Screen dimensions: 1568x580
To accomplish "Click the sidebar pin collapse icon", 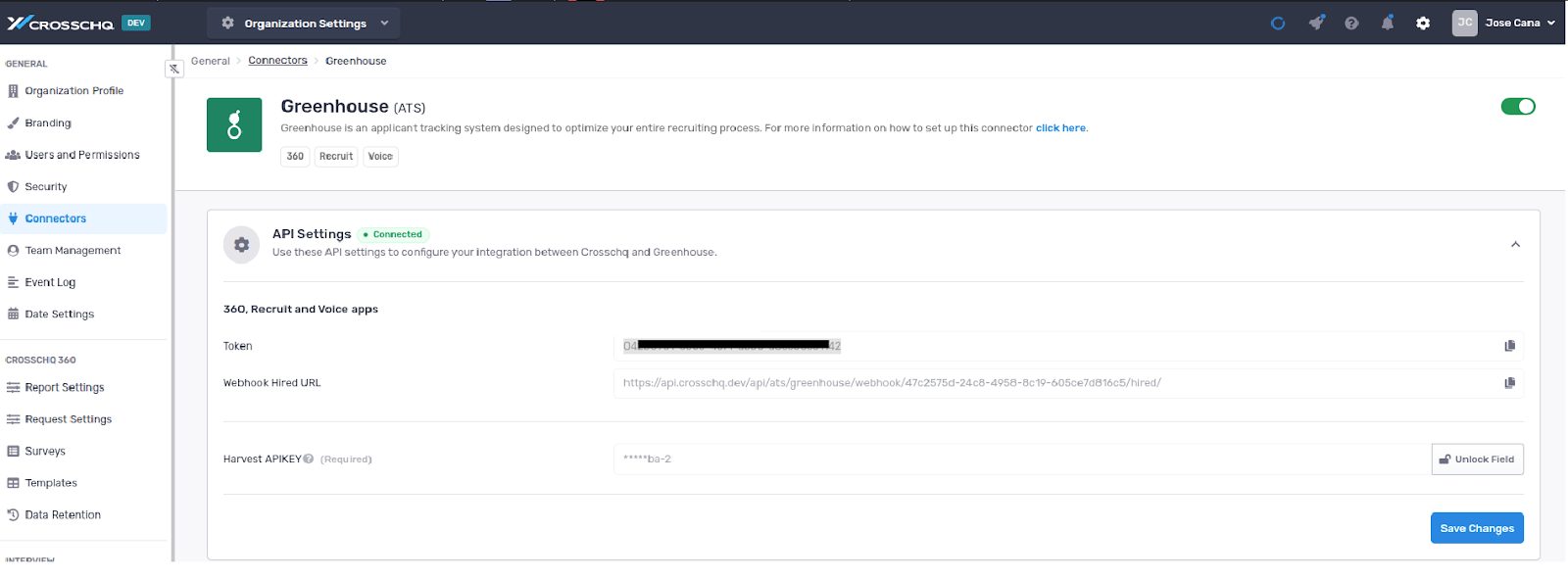I will coord(174,69).
